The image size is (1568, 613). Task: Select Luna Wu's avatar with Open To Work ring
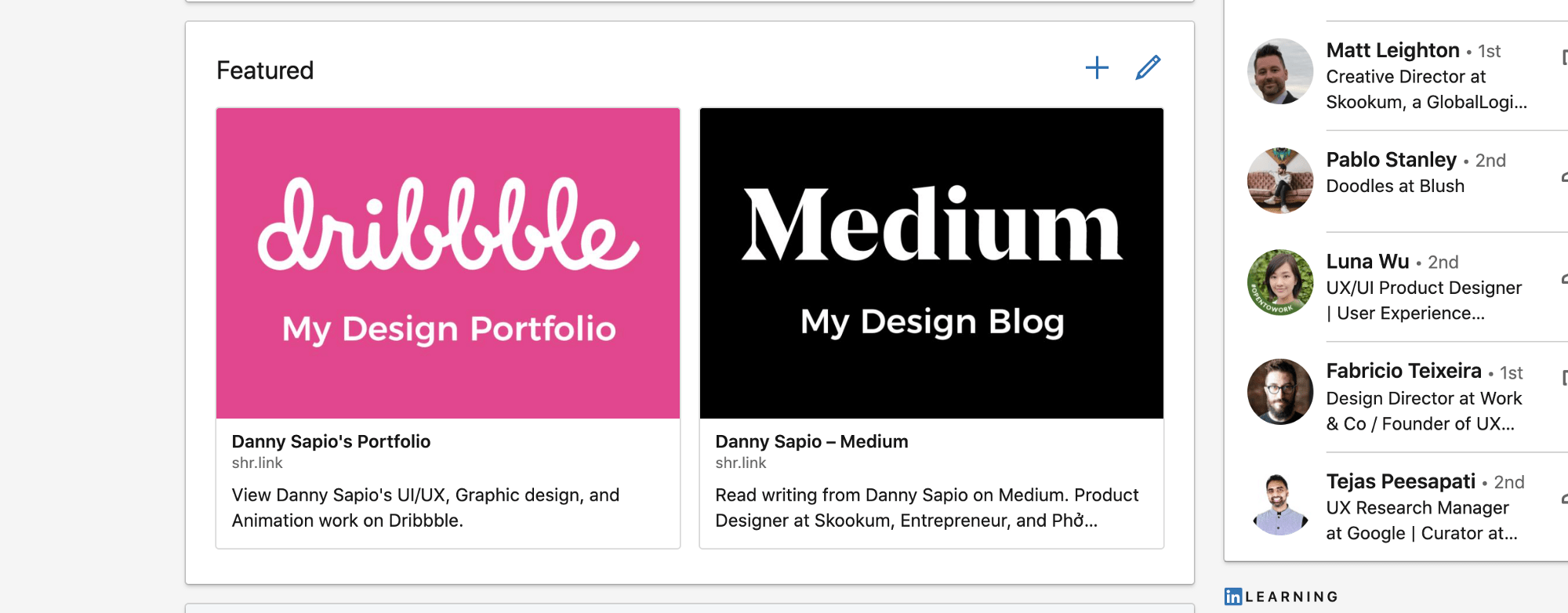point(1279,282)
